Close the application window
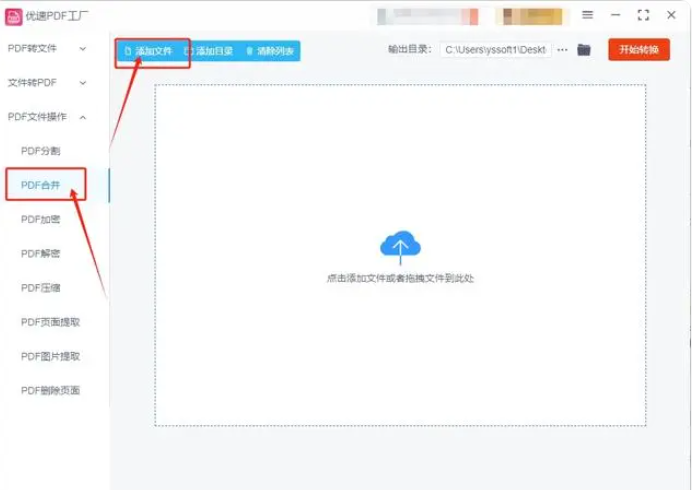694x490 pixels. point(671,15)
